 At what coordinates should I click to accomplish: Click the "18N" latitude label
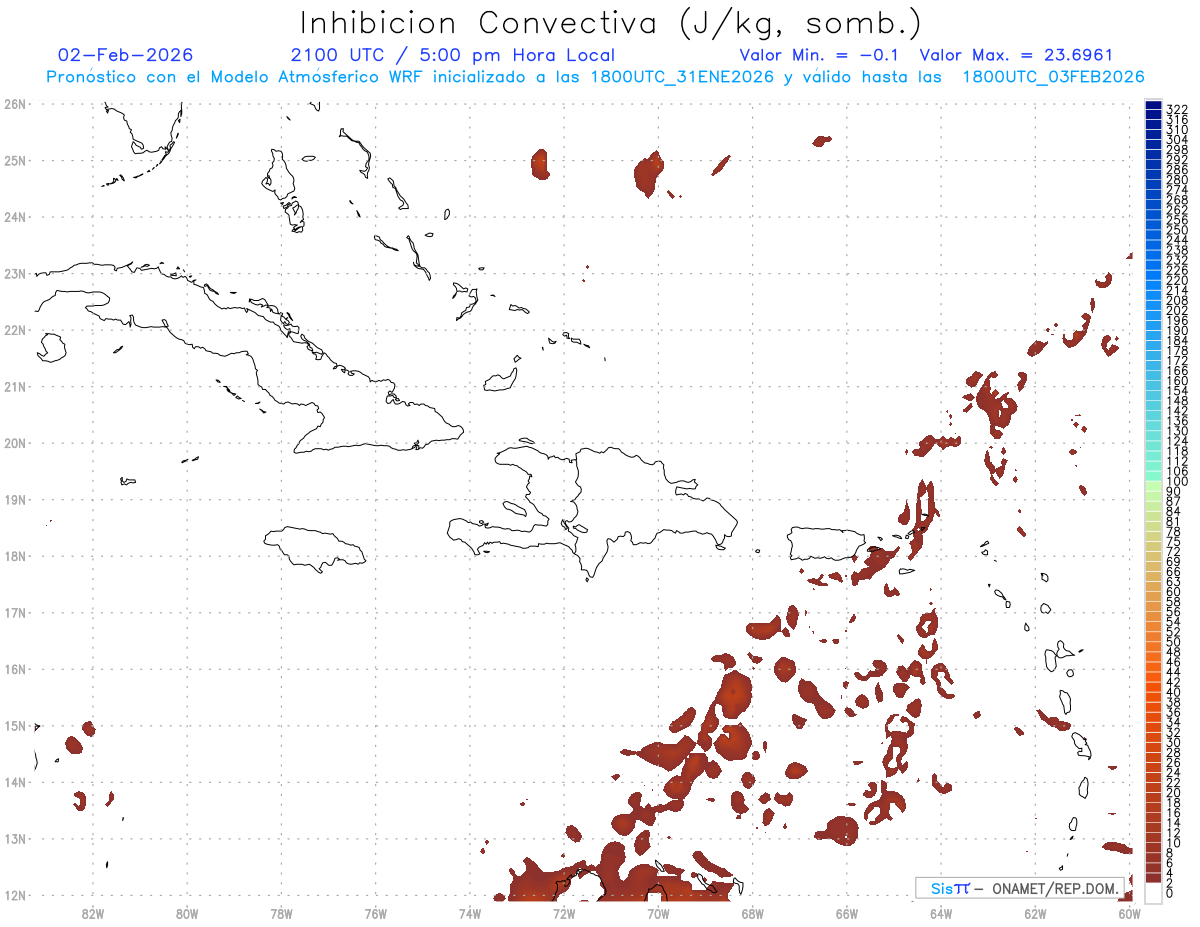click(14, 556)
